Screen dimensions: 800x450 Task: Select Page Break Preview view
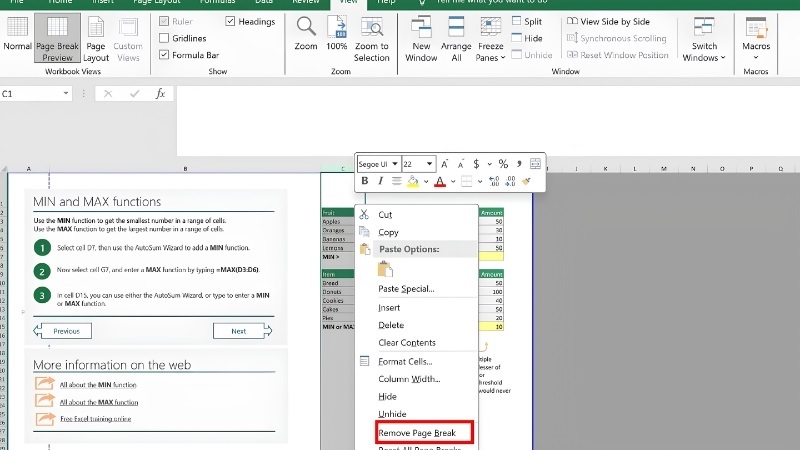tap(57, 38)
